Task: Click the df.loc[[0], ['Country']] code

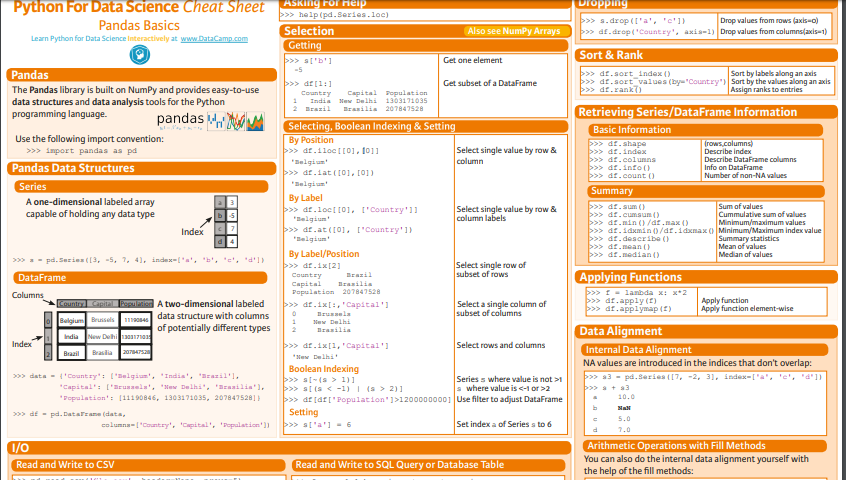Action: pyautogui.click(x=351, y=210)
